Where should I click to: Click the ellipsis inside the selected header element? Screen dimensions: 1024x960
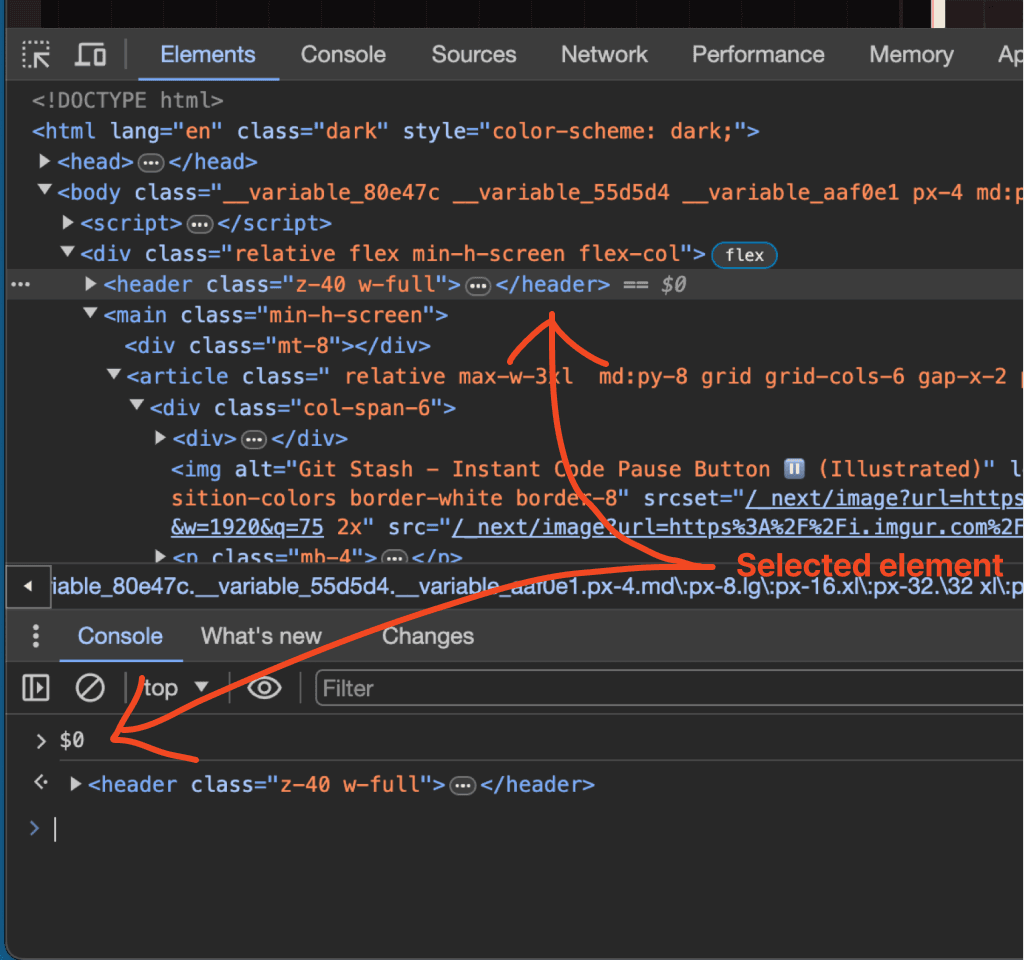coord(478,286)
